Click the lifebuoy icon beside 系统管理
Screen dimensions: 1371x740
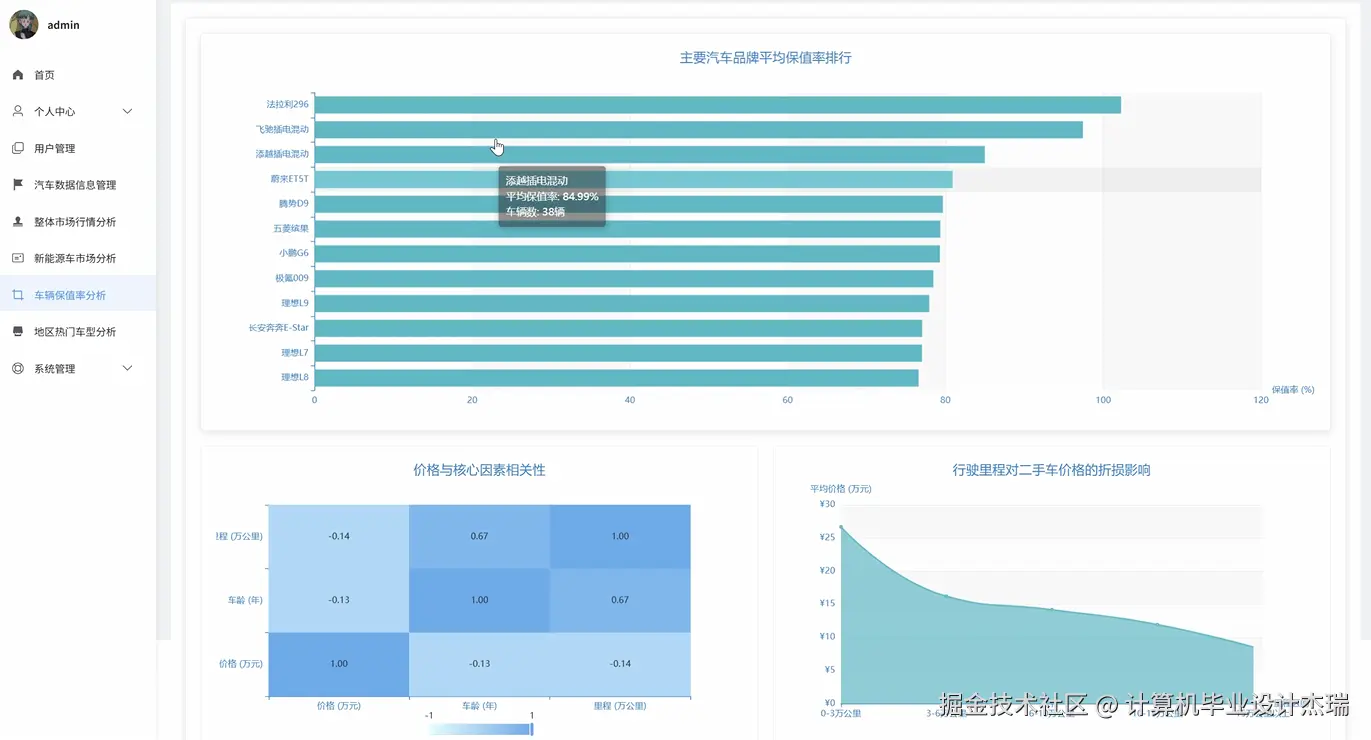tap(18, 368)
